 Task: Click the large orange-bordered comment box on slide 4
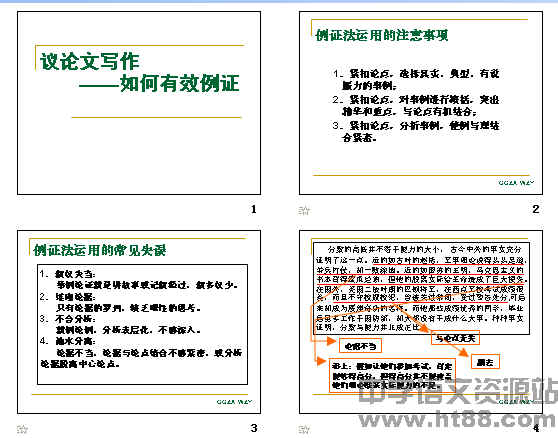(393, 375)
